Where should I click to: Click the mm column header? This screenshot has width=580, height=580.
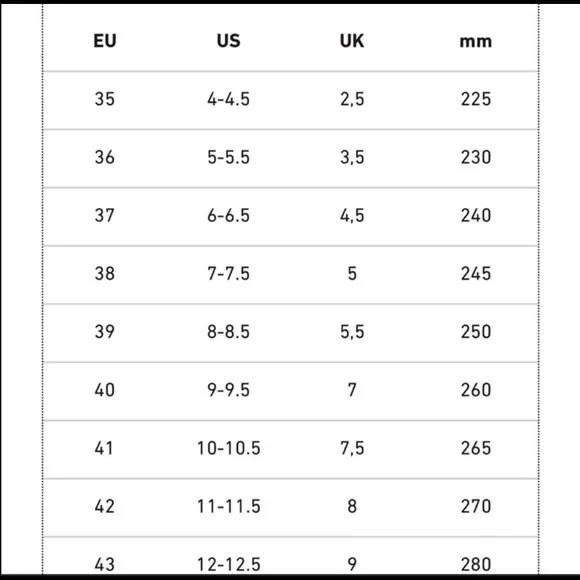tap(476, 41)
